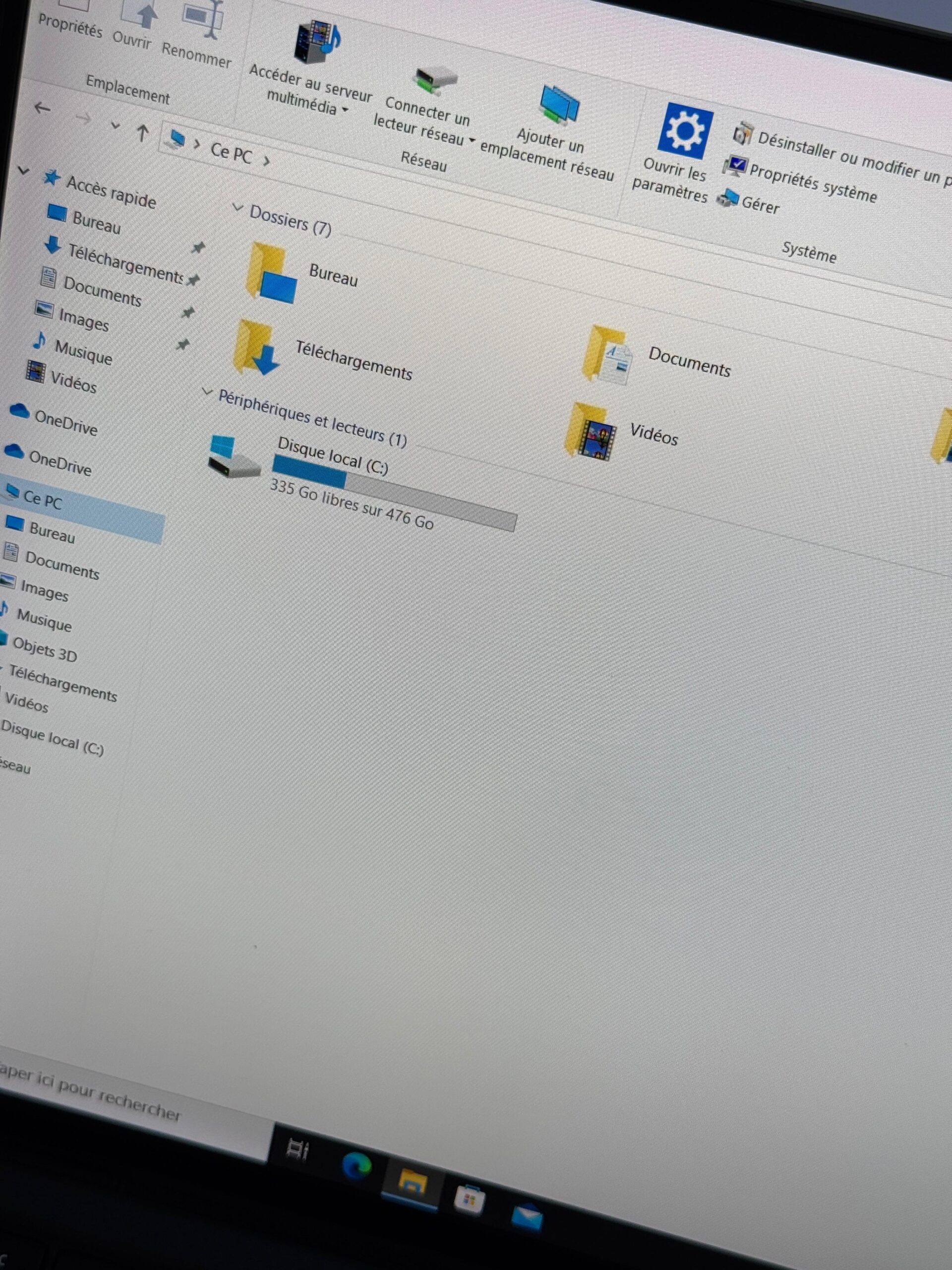This screenshot has width=952, height=1270.
Task: Select the Vidéos folder icon
Action: [590, 432]
